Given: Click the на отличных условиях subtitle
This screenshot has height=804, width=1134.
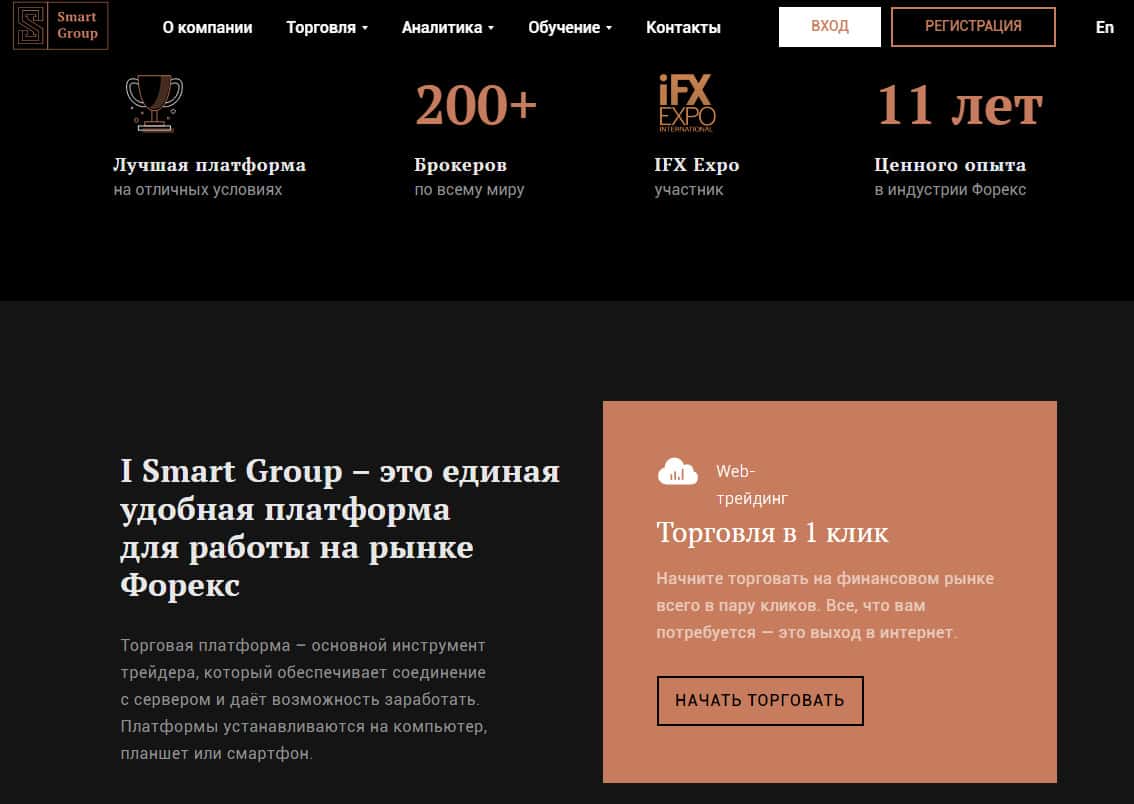Looking at the screenshot, I should pyautogui.click(x=197, y=190).
